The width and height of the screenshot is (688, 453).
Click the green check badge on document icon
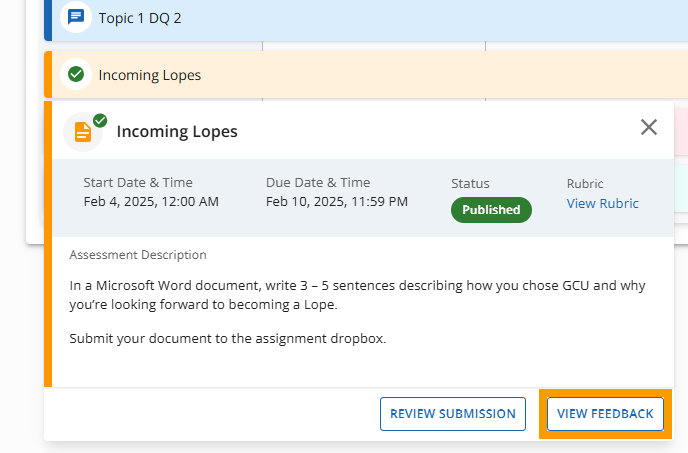[100, 120]
